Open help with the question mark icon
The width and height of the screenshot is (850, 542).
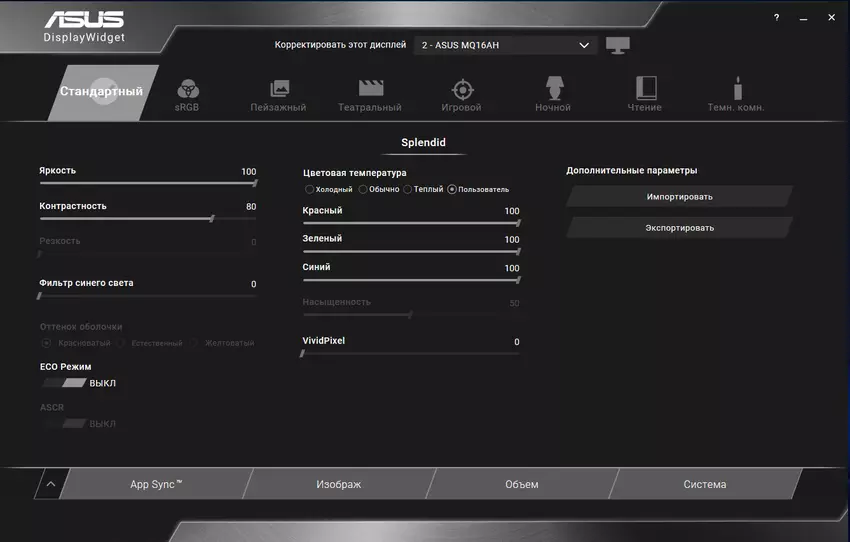click(776, 18)
